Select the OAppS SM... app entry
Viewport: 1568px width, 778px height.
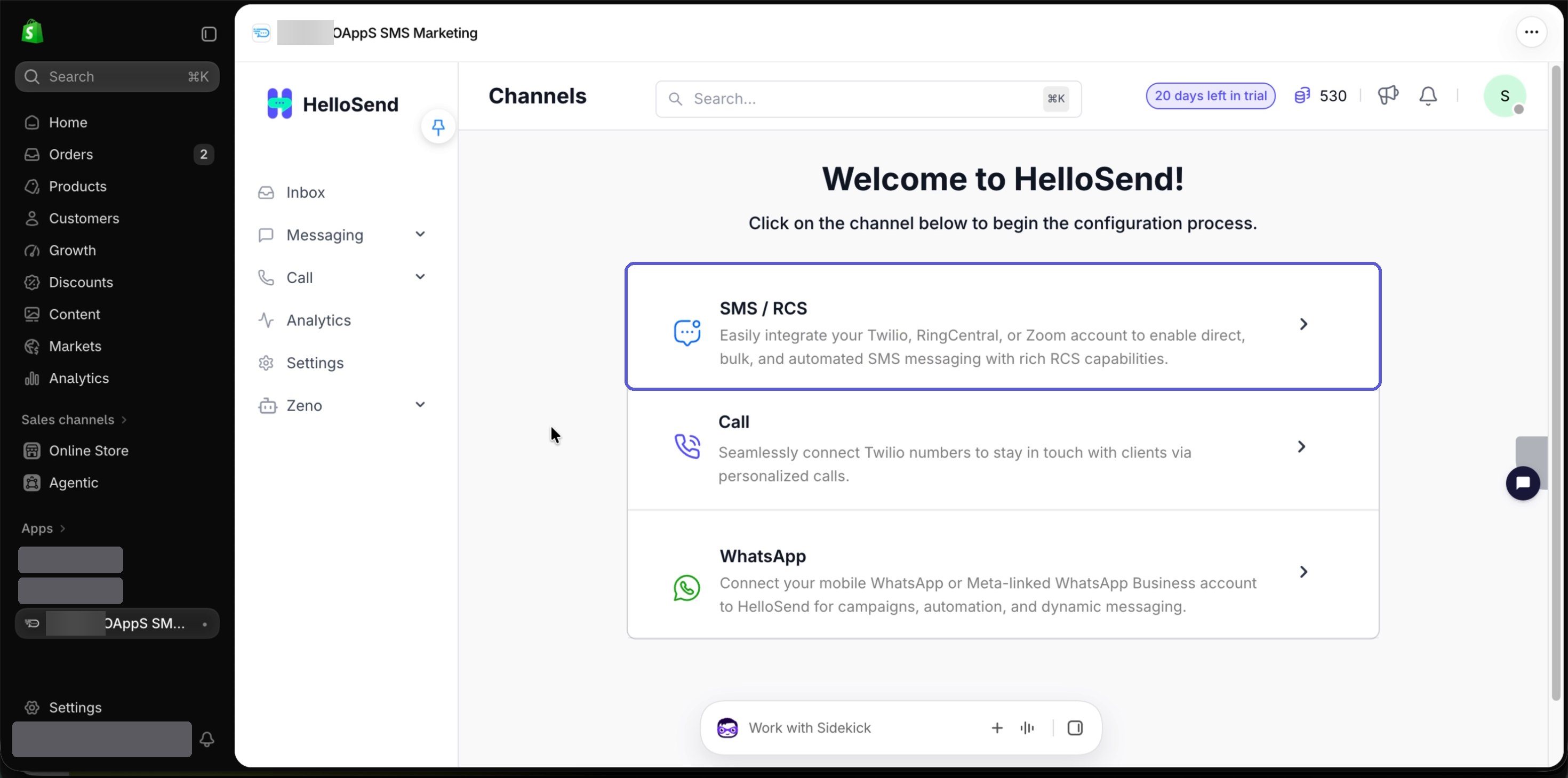coord(117,623)
